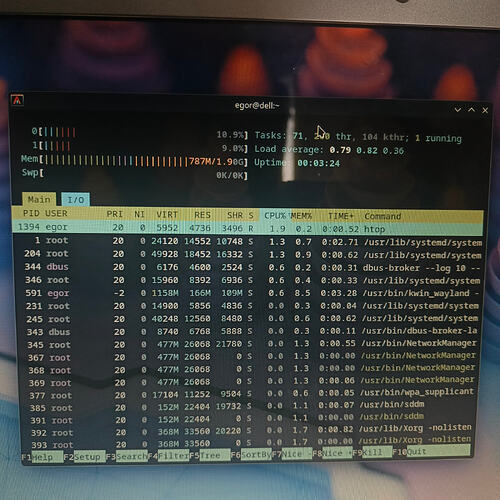Click F9 Kill function key
Viewport: 500px width, 500px height.
tap(372, 452)
